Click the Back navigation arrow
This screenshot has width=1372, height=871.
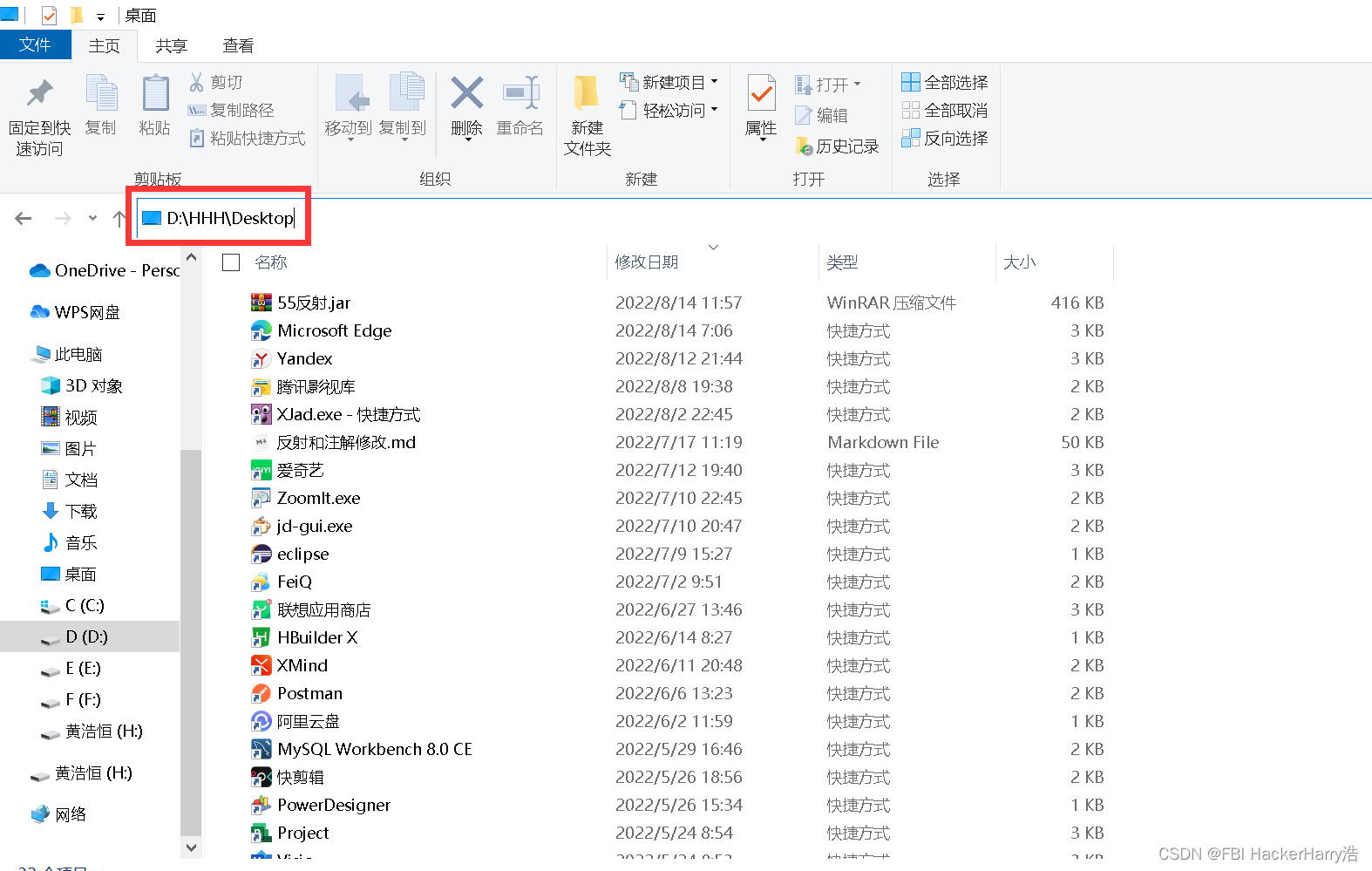pos(24,218)
